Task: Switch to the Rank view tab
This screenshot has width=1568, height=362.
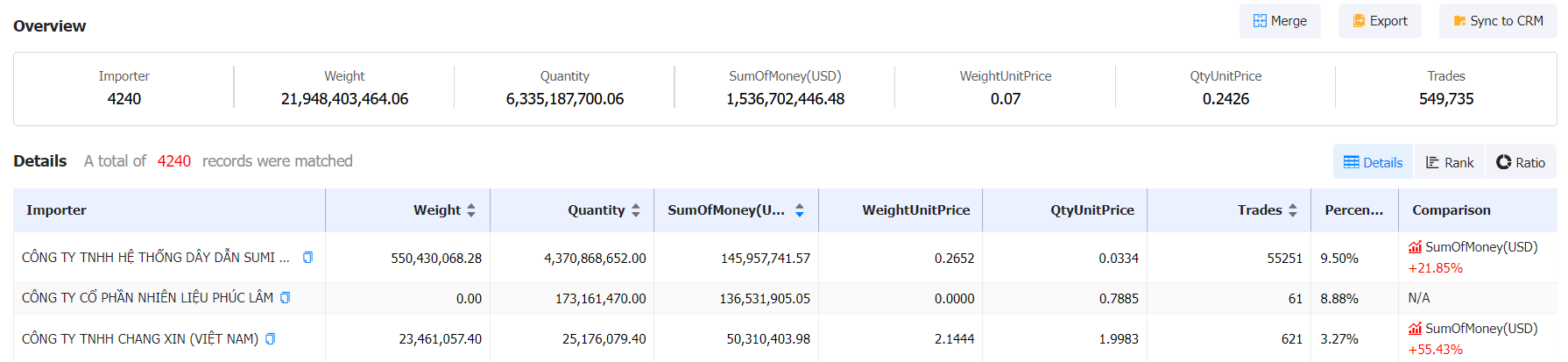Action: point(1449,162)
